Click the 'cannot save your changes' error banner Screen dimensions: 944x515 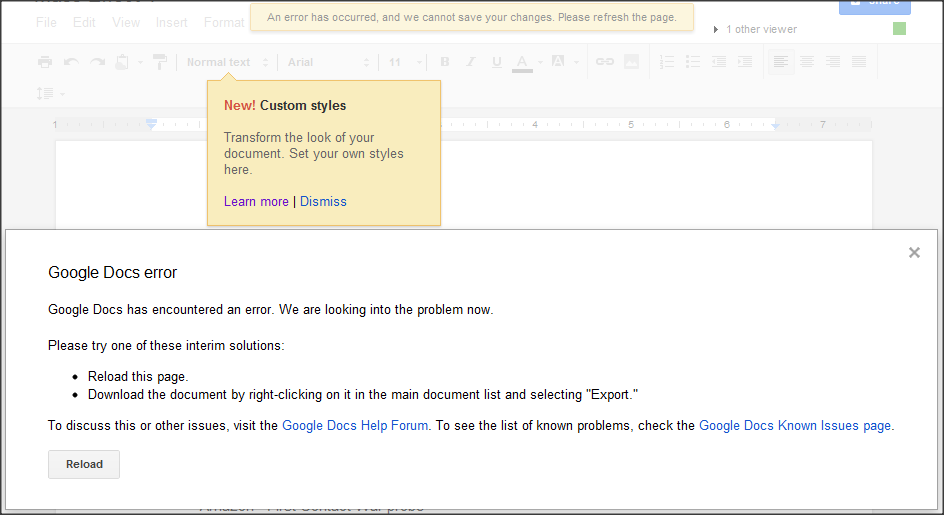[472, 17]
